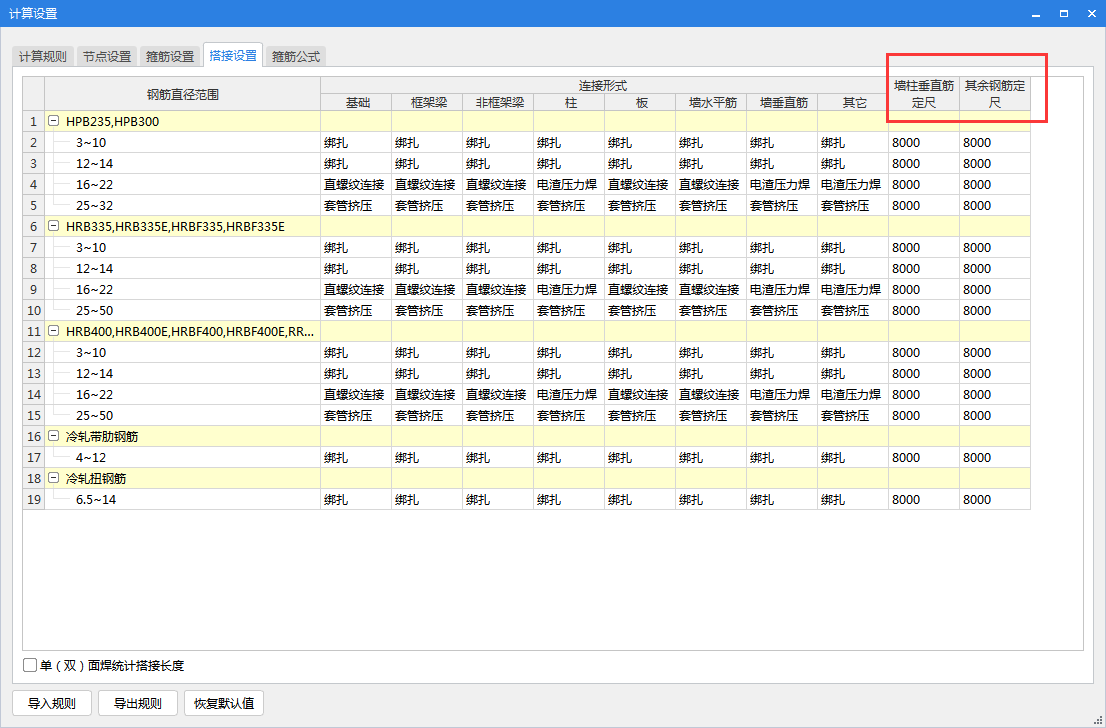
Task: Click the 墙柱垂直筋定尺 column header
Action: (924, 94)
